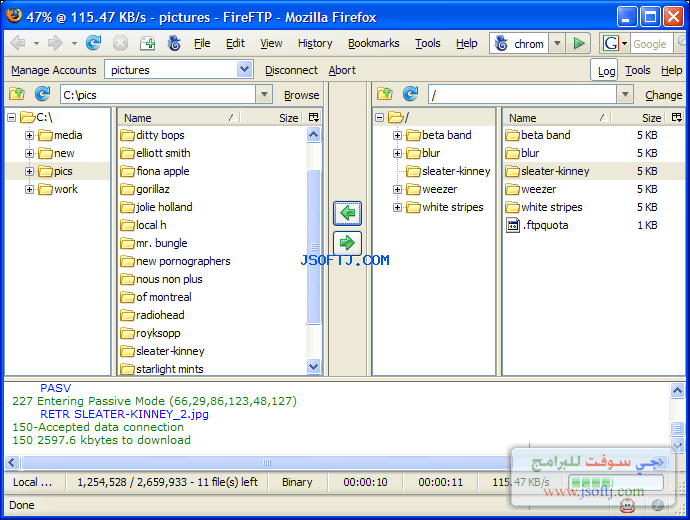The image size is (690, 520).
Task: Click the remote weezer folder icon in list
Action: tap(513, 190)
